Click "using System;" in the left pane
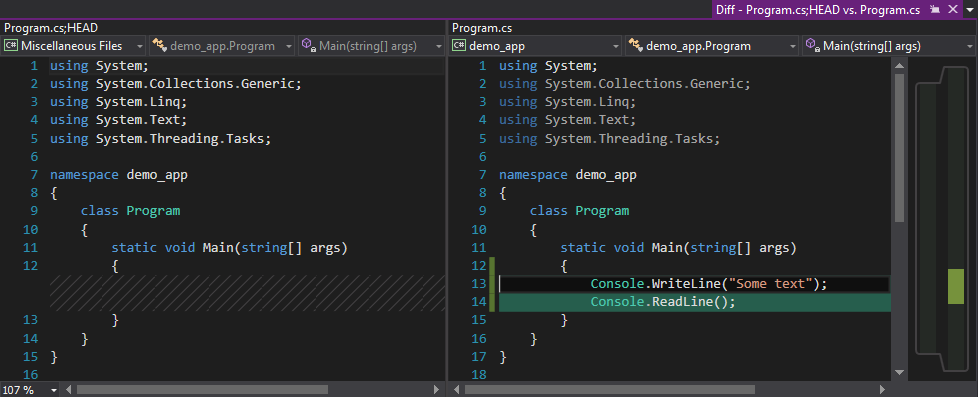Screen dimensions: 978x397 click(99, 66)
